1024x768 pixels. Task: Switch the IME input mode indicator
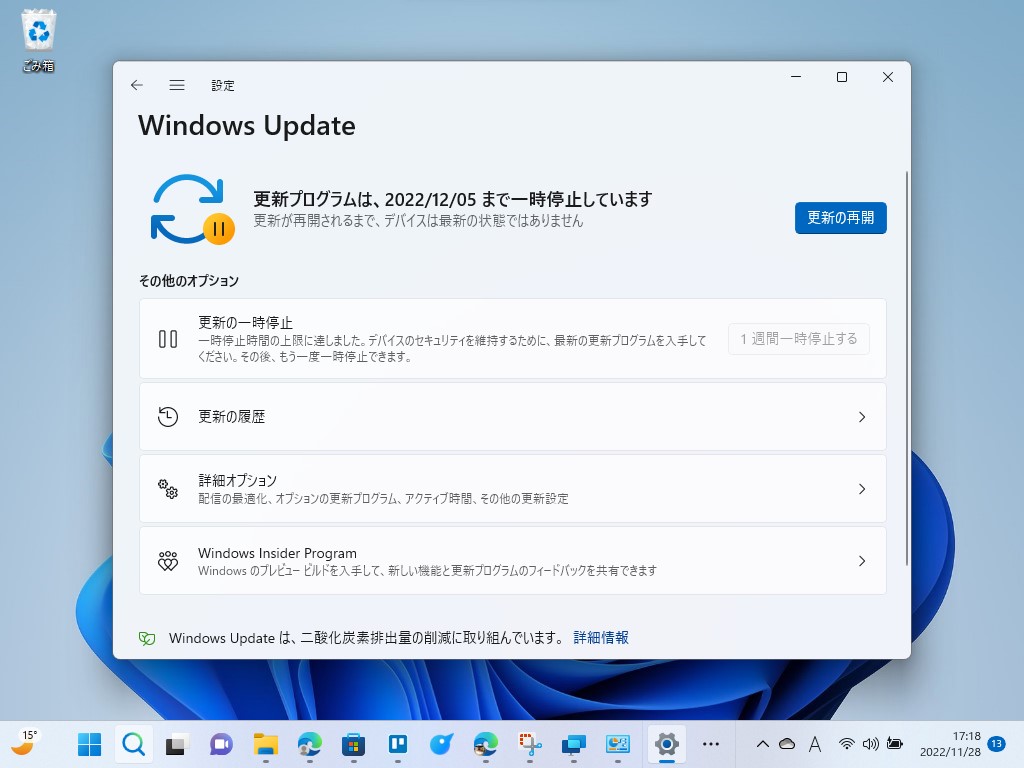point(814,744)
